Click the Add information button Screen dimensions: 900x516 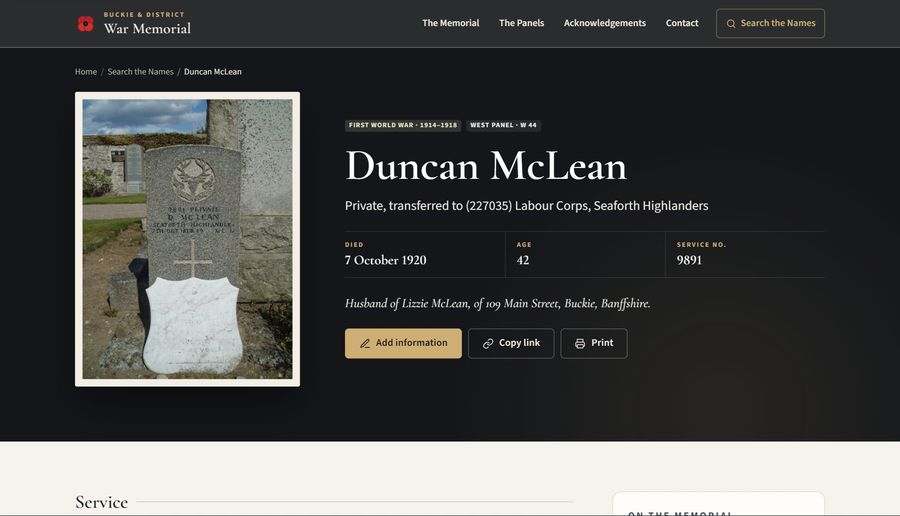pyautogui.click(x=403, y=343)
